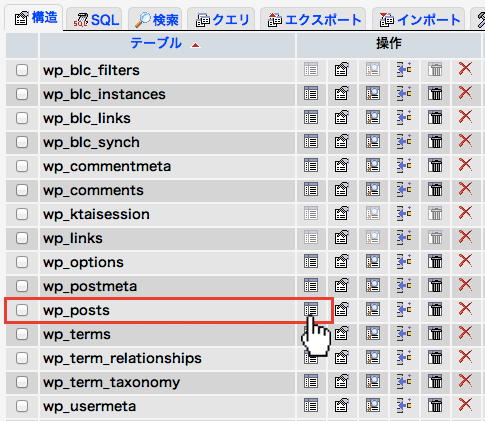Search icon for wp_commentmeta
The image size is (485, 421).
[373, 166]
